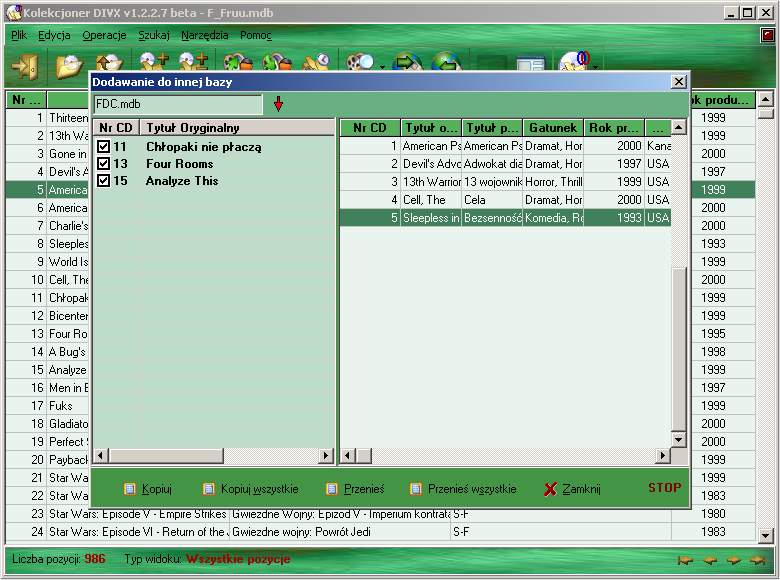Click the FDC.mdb database path field
Image resolution: width=780 pixels, height=580 pixels.
point(177,104)
